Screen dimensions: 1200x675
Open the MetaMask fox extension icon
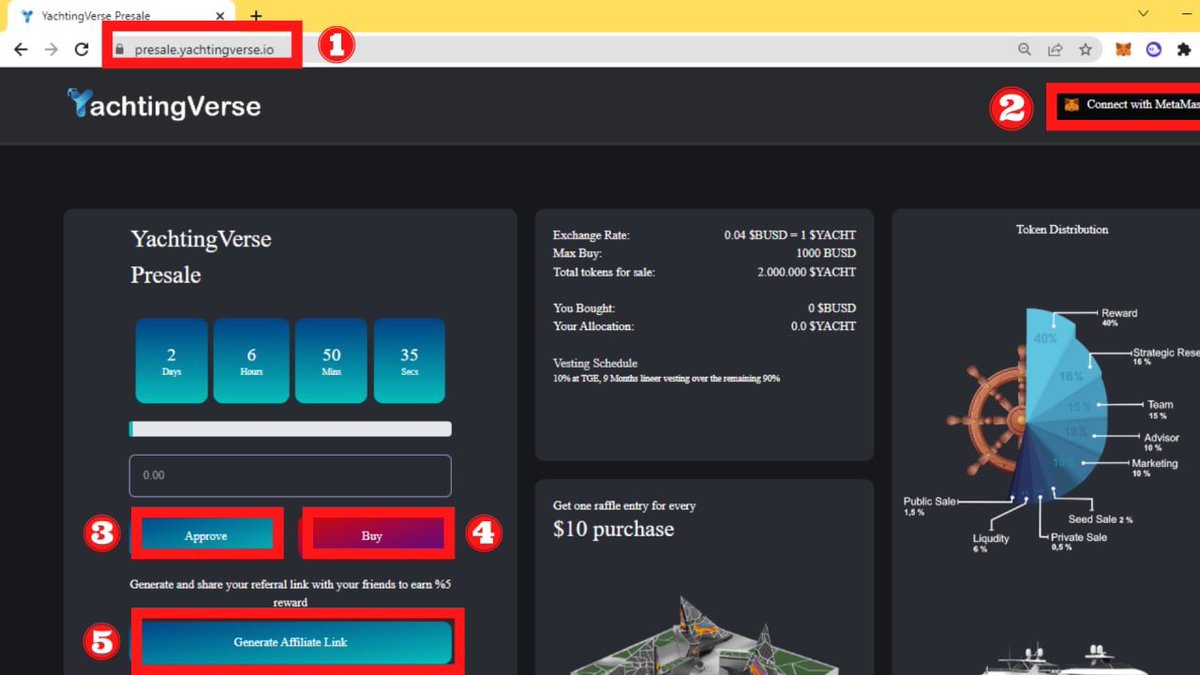pyautogui.click(x=1124, y=49)
